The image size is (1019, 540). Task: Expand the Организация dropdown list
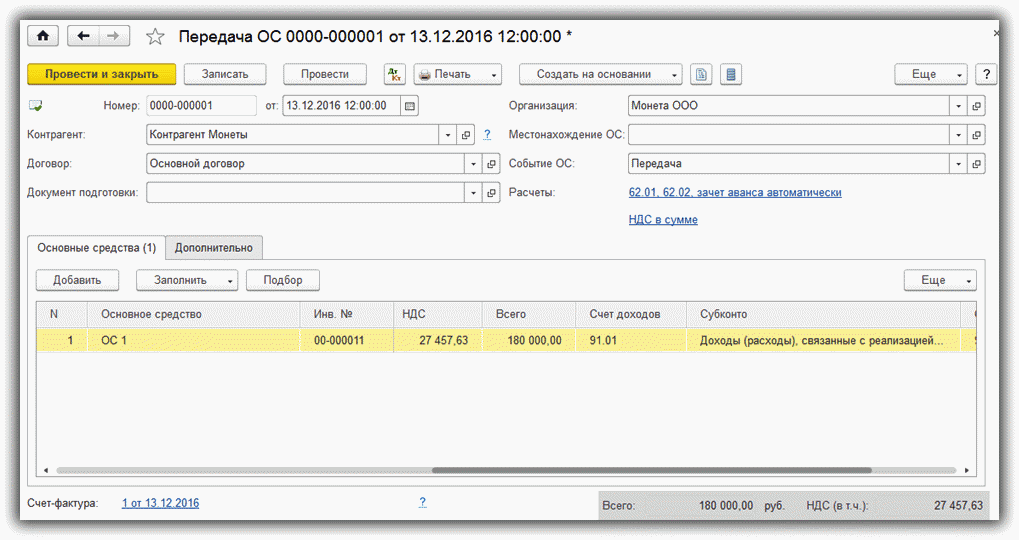(x=959, y=106)
